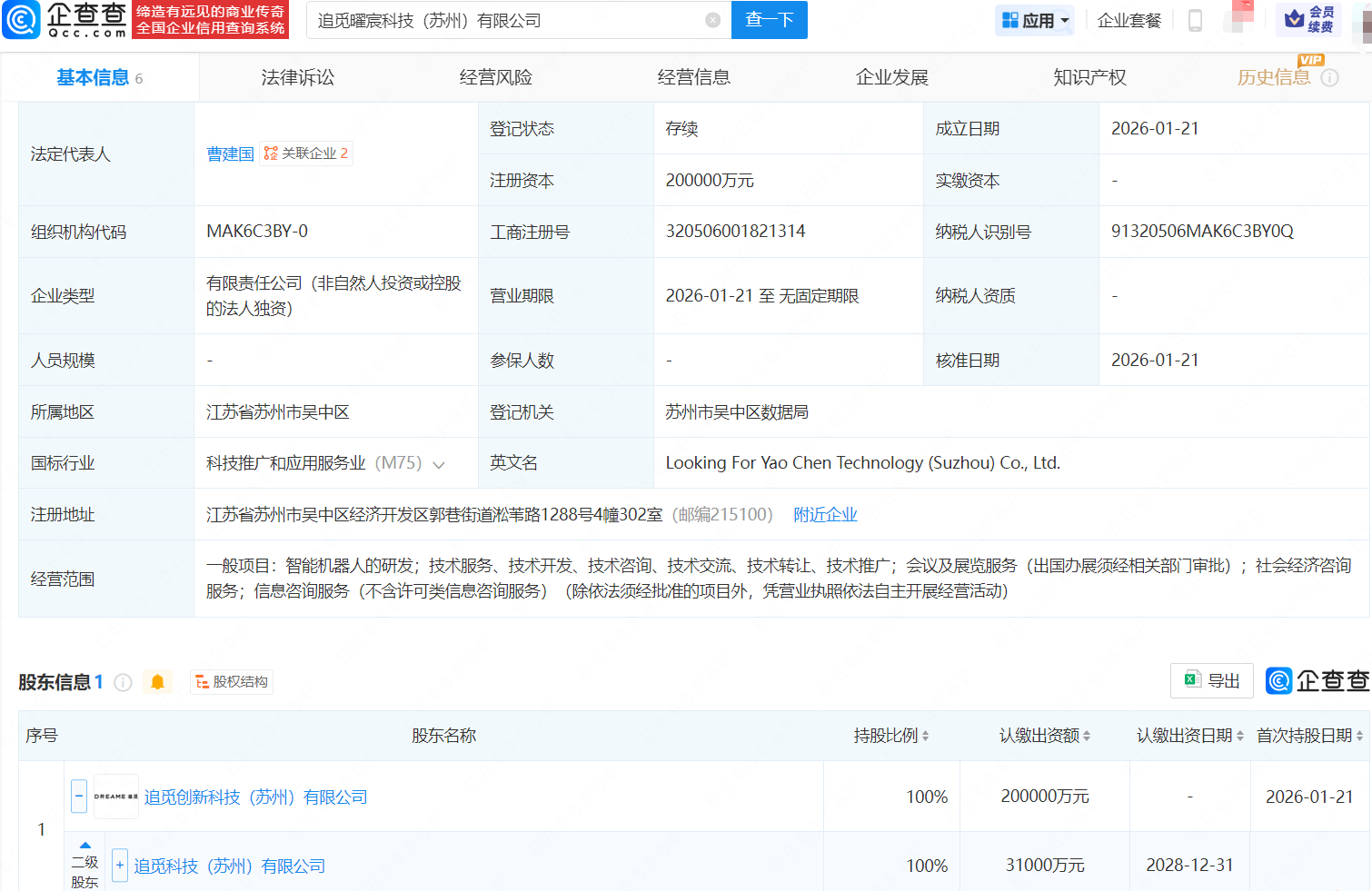Open the DREAME shareholder logo thumbnail

coord(116,797)
